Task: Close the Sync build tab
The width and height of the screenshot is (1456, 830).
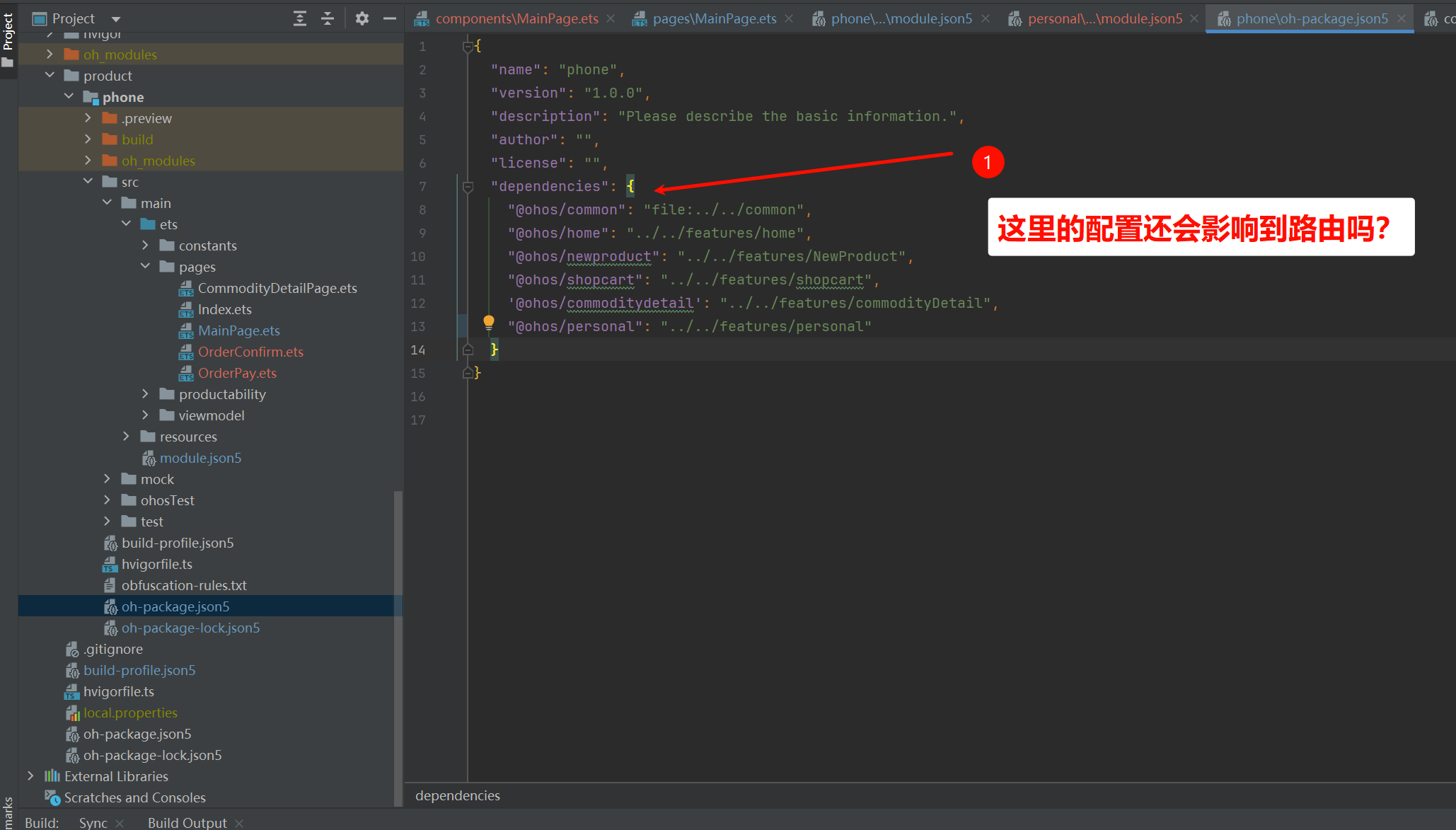Action: [x=120, y=823]
